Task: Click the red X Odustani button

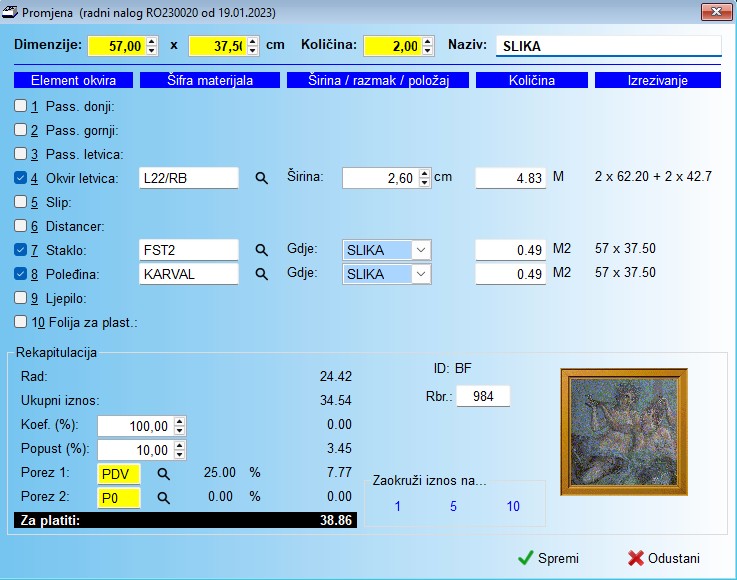Action: tap(663, 558)
